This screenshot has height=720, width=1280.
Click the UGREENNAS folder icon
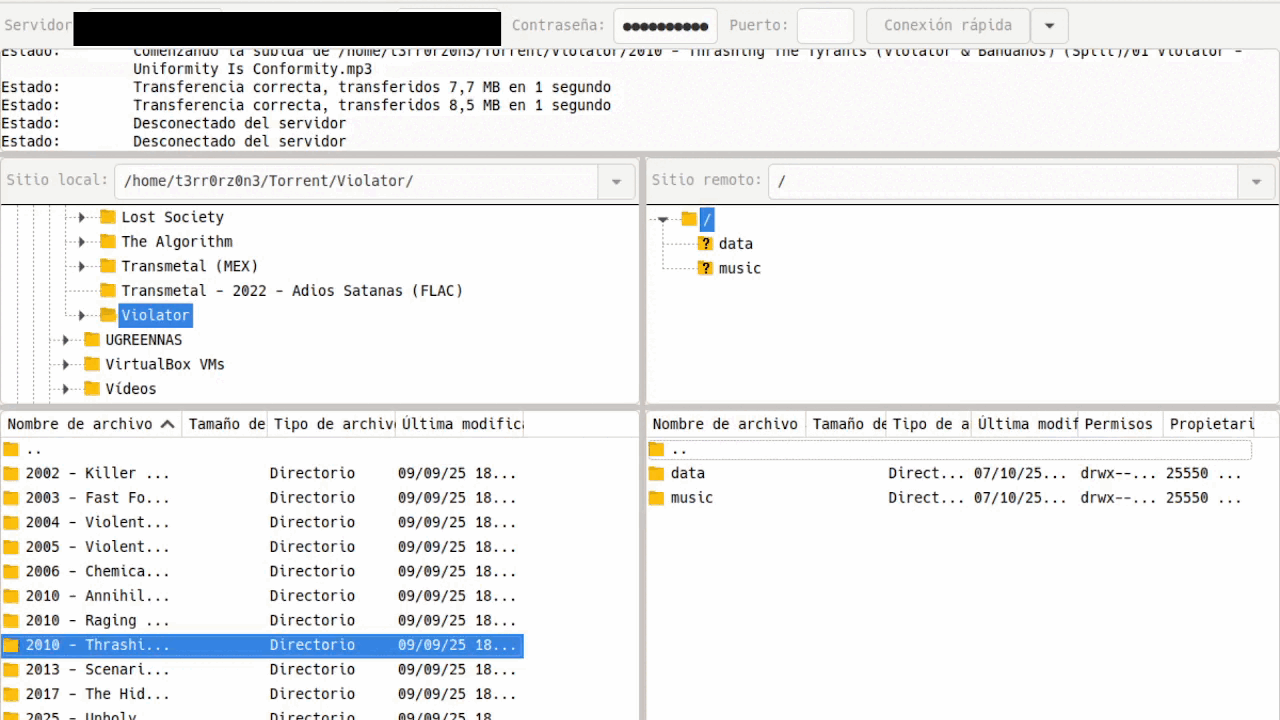point(92,340)
